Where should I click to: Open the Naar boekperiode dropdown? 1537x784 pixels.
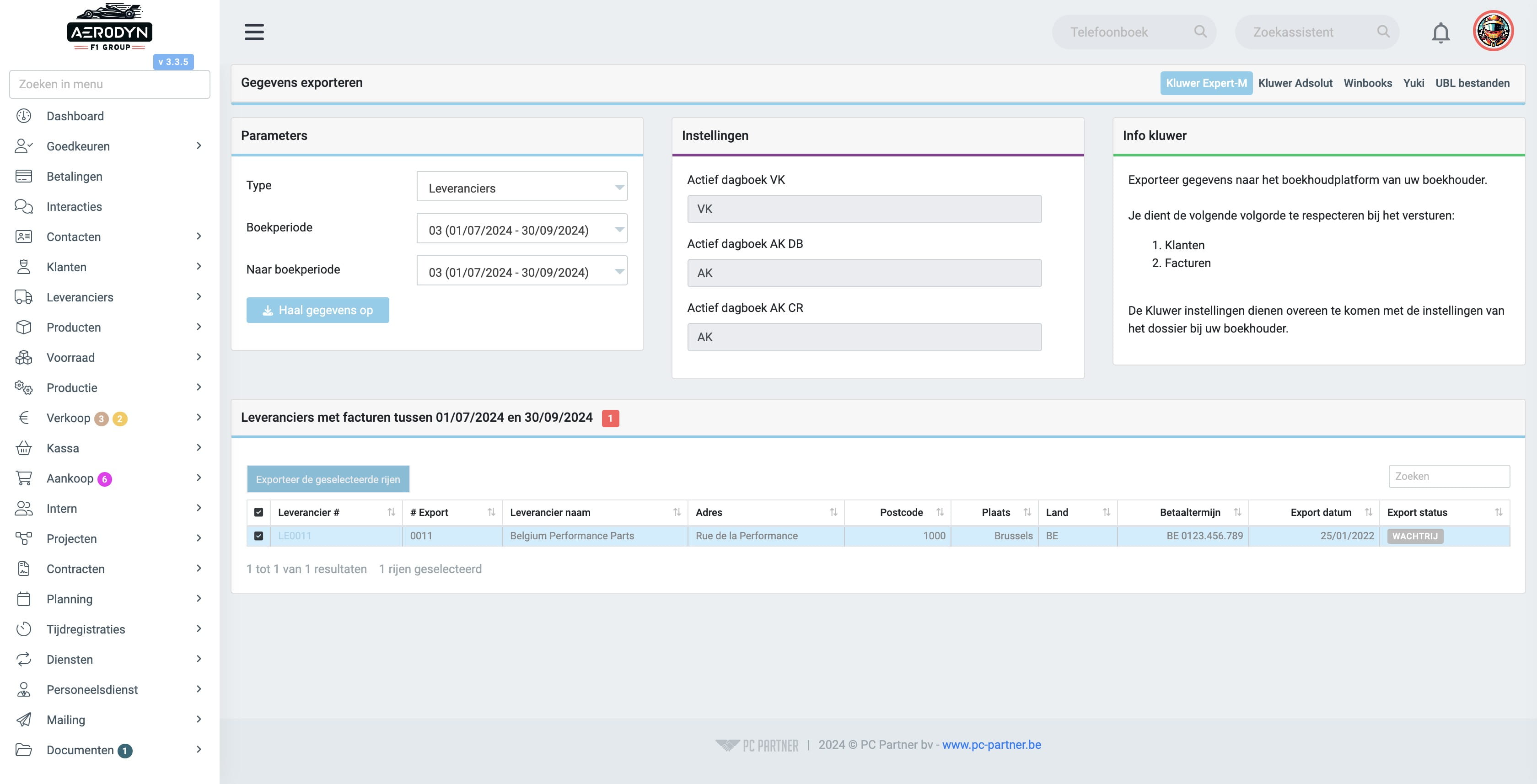(x=522, y=271)
